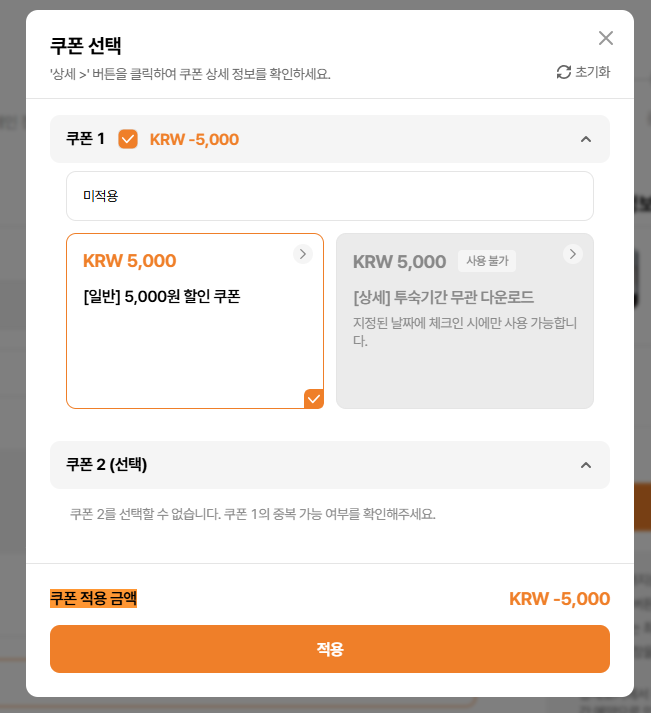Screen dimensions: 651x713
Task: Click the corner checkmark on selected coupon
Action: click(313, 399)
